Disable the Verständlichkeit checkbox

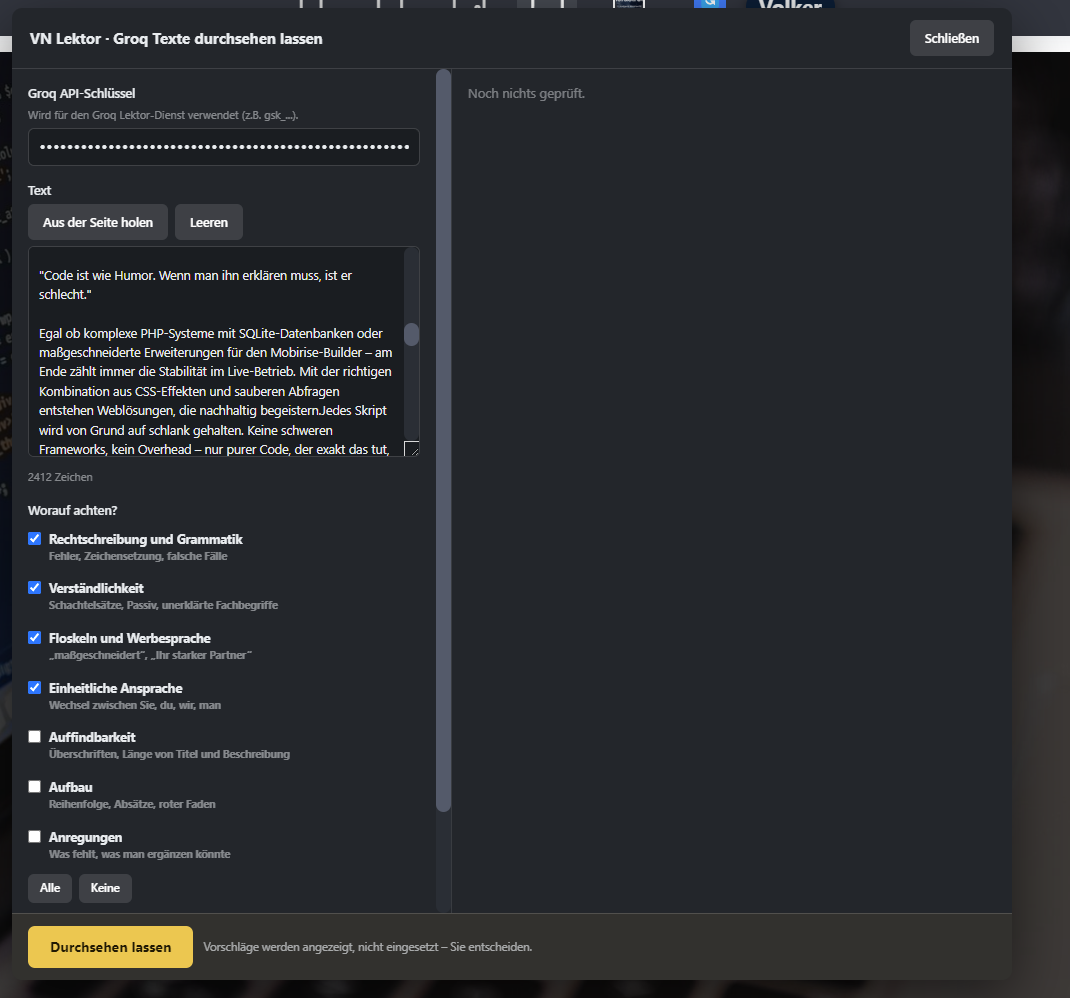pyautogui.click(x=35, y=588)
